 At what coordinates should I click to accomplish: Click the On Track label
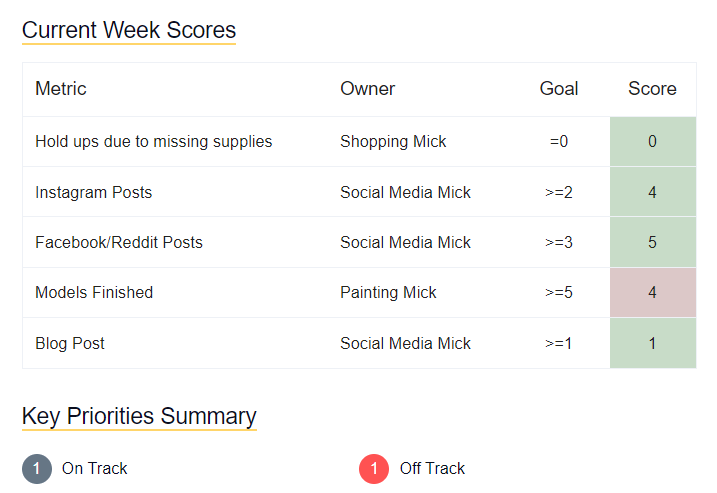[x=95, y=468]
